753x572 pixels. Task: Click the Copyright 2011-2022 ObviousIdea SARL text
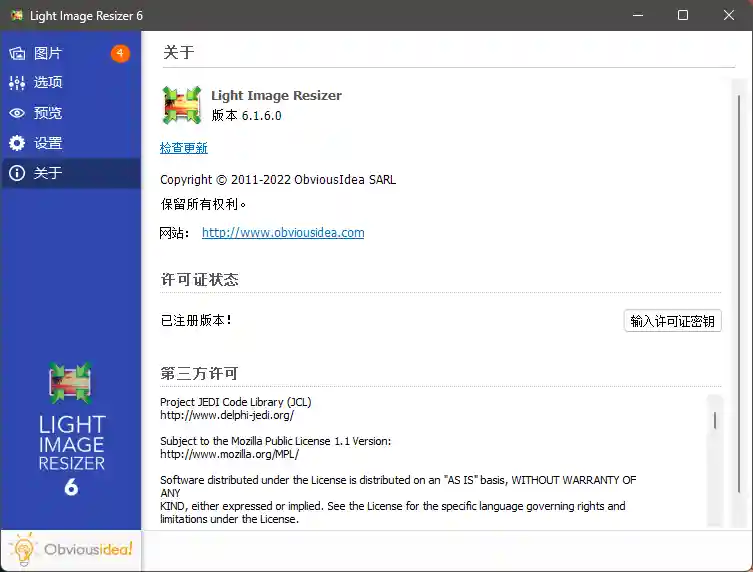pos(278,180)
